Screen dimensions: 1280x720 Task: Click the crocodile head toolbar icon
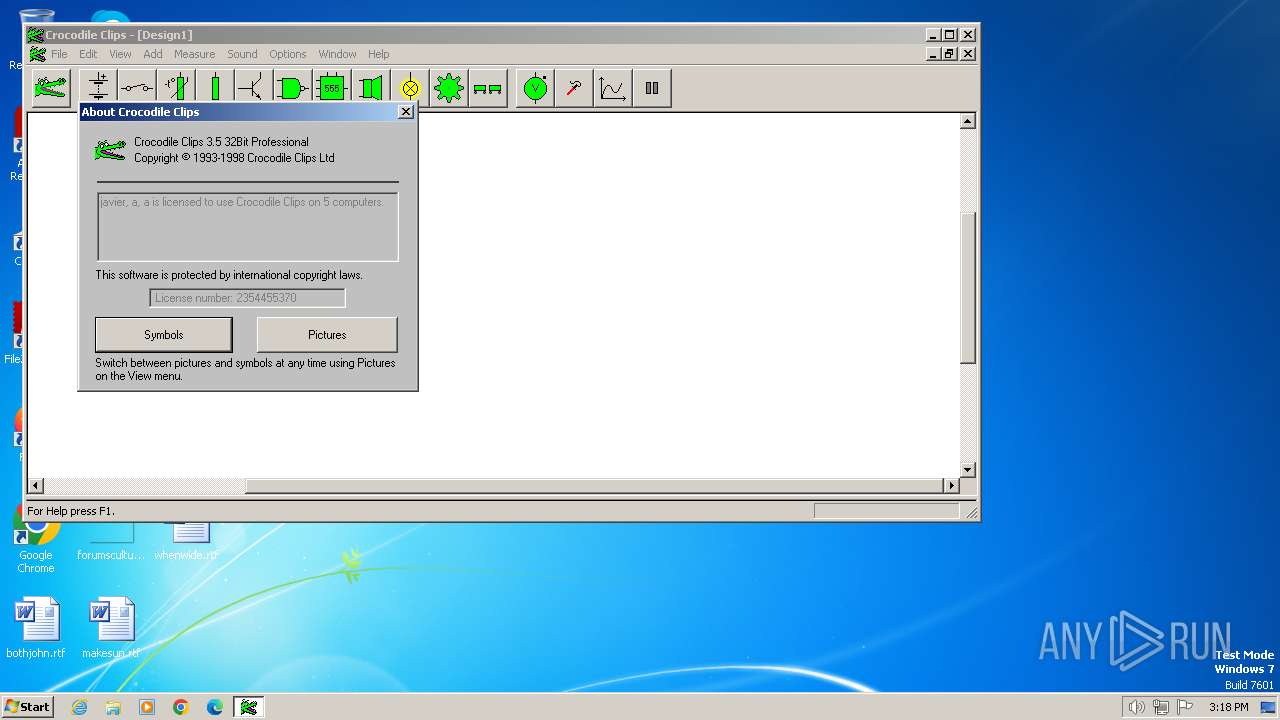tap(50, 88)
